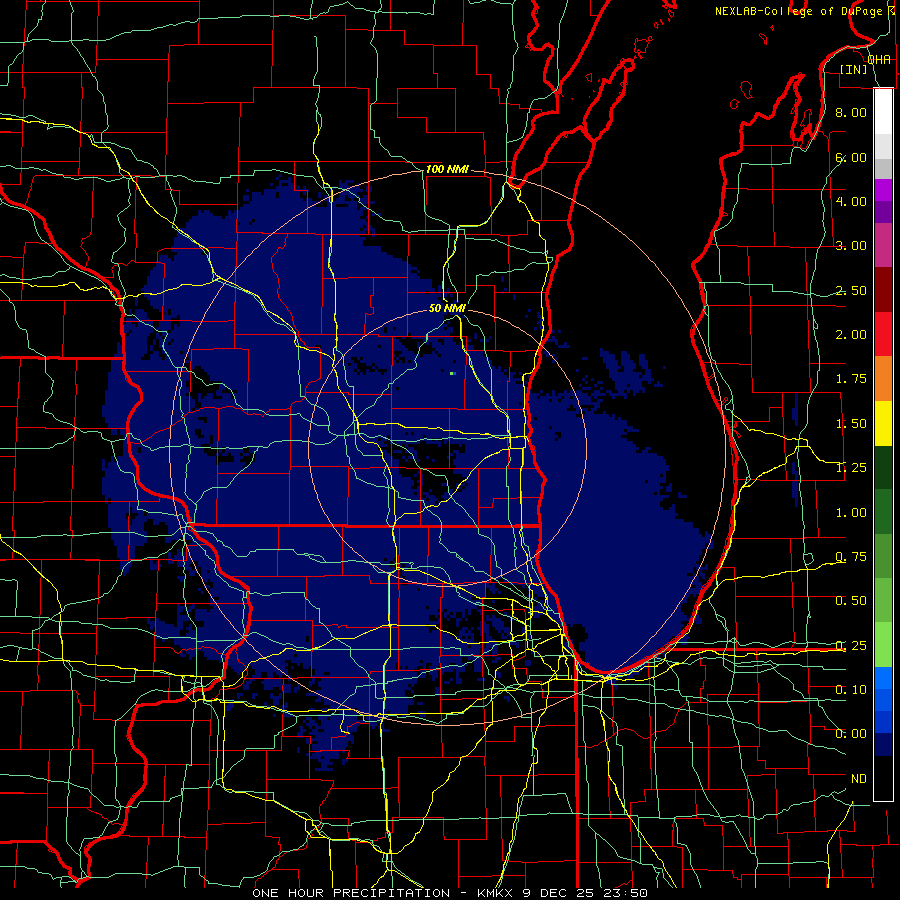The image size is (900, 900).
Task: Click the 1.50 legend value
Action: pyautogui.click(x=851, y=424)
